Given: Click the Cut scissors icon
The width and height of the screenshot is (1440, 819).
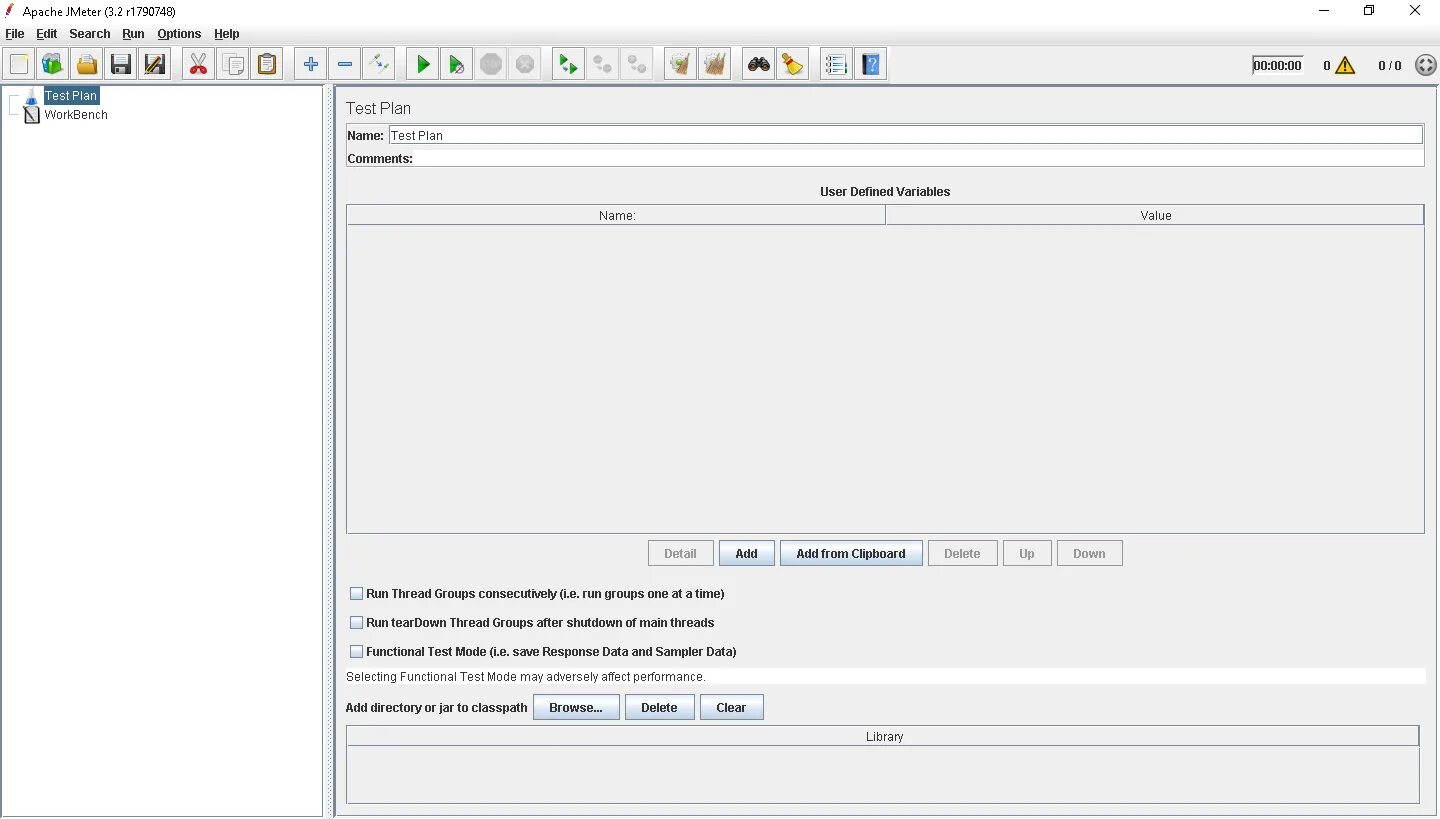Looking at the screenshot, I should [x=198, y=65].
